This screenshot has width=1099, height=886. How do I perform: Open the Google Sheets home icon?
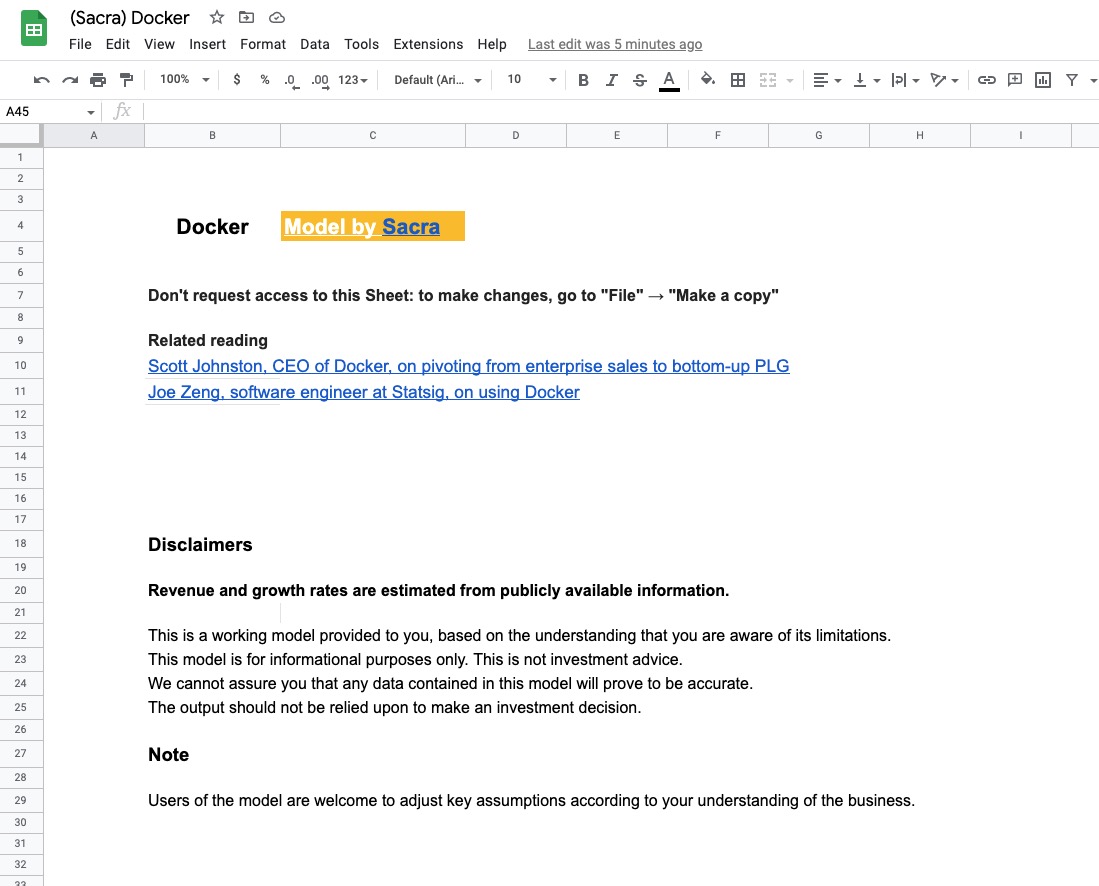click(34, 29)
